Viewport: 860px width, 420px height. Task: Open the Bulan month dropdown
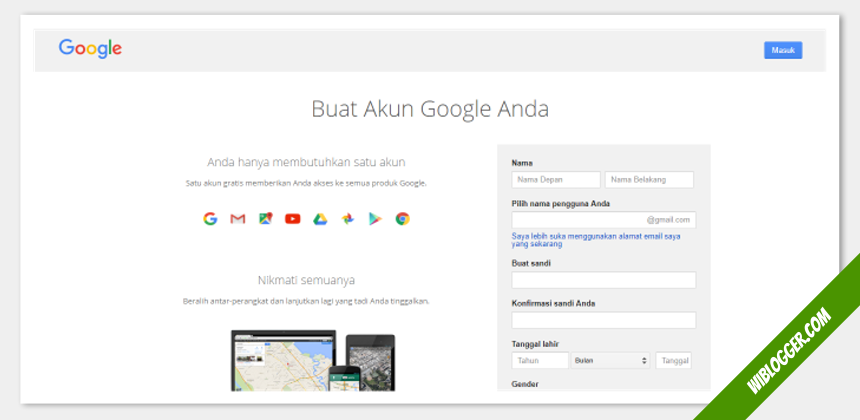(x=610, y=361)
